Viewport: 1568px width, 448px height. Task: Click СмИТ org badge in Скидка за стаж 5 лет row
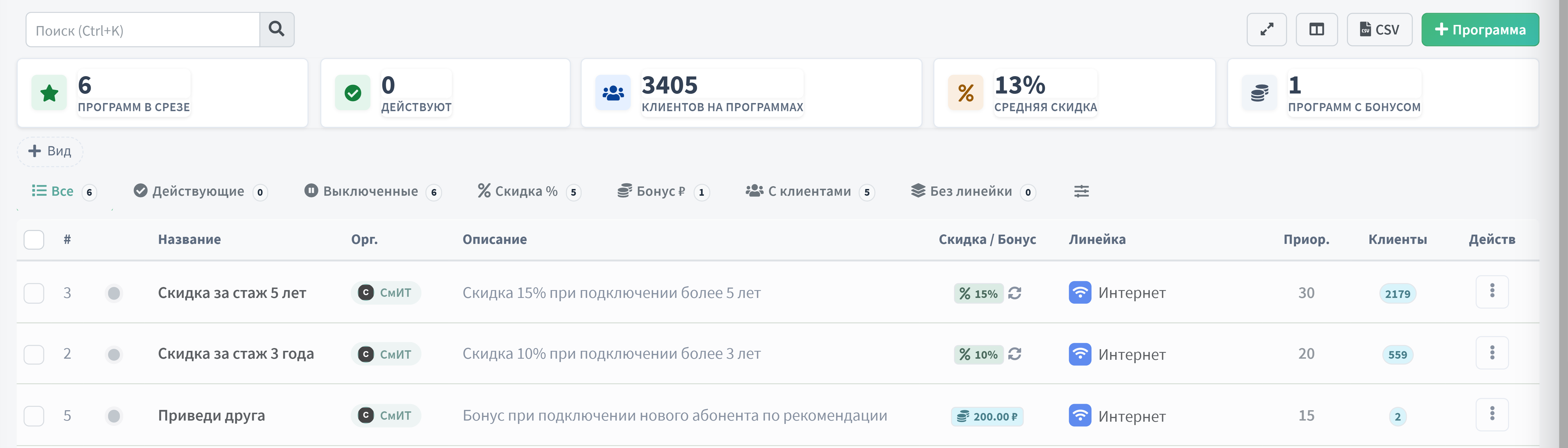[386, 293]
